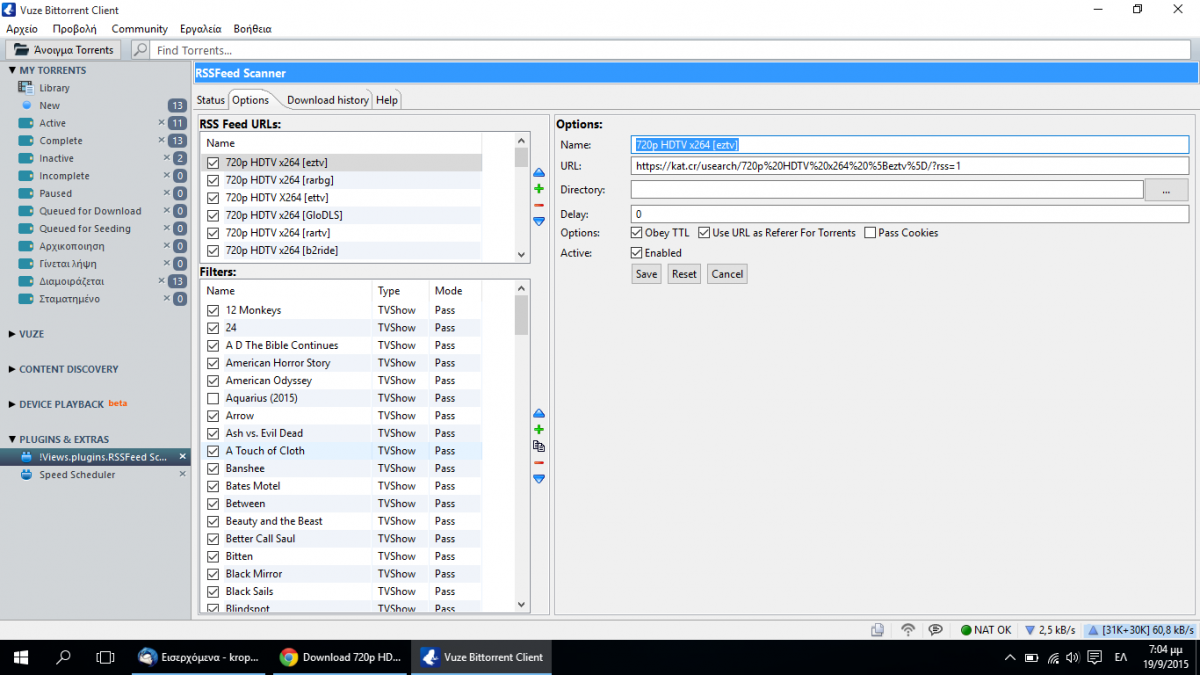Switch to the Chrome taskbar window
This screenshot has height=675, width=1200.
[x=340, y=657]
